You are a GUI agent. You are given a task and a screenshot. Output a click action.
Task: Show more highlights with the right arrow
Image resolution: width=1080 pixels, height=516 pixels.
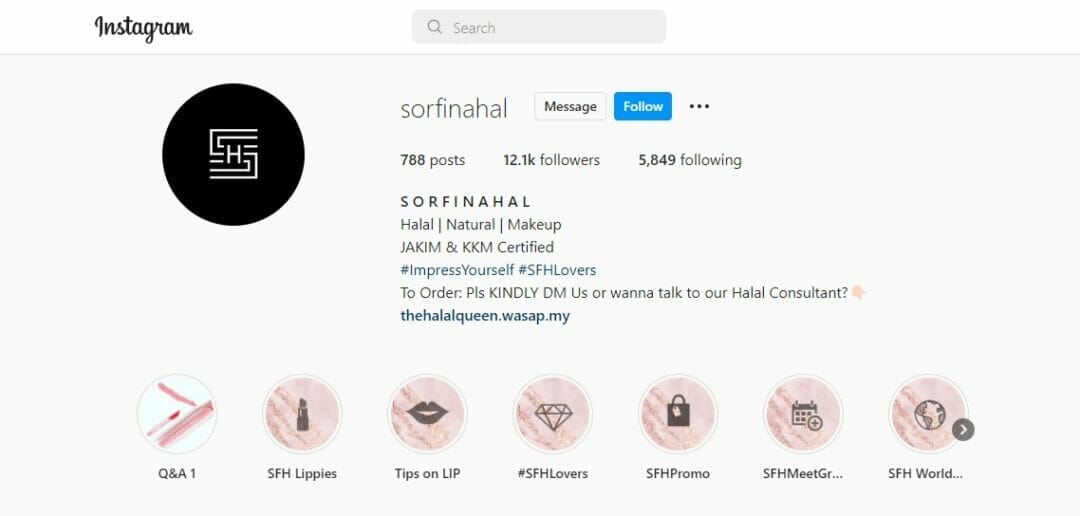point(963,430)
